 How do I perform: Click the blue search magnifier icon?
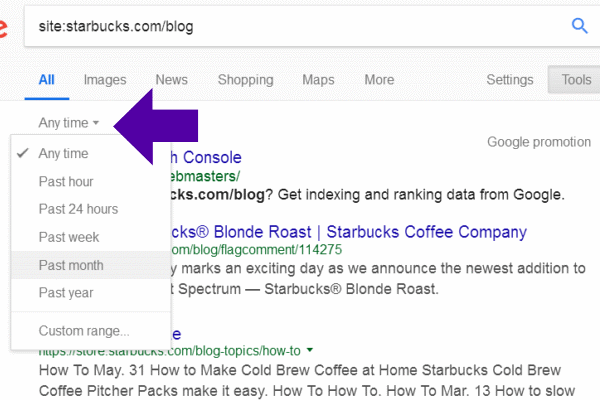click(579, 25)
